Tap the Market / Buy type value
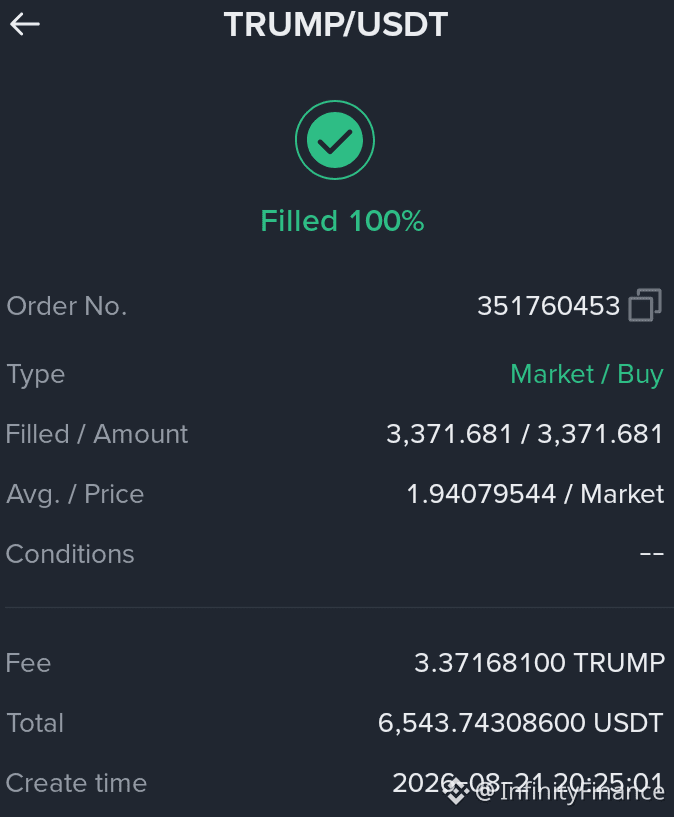The width and height of the screenshot is (674, 817). (x=587, y=374)
